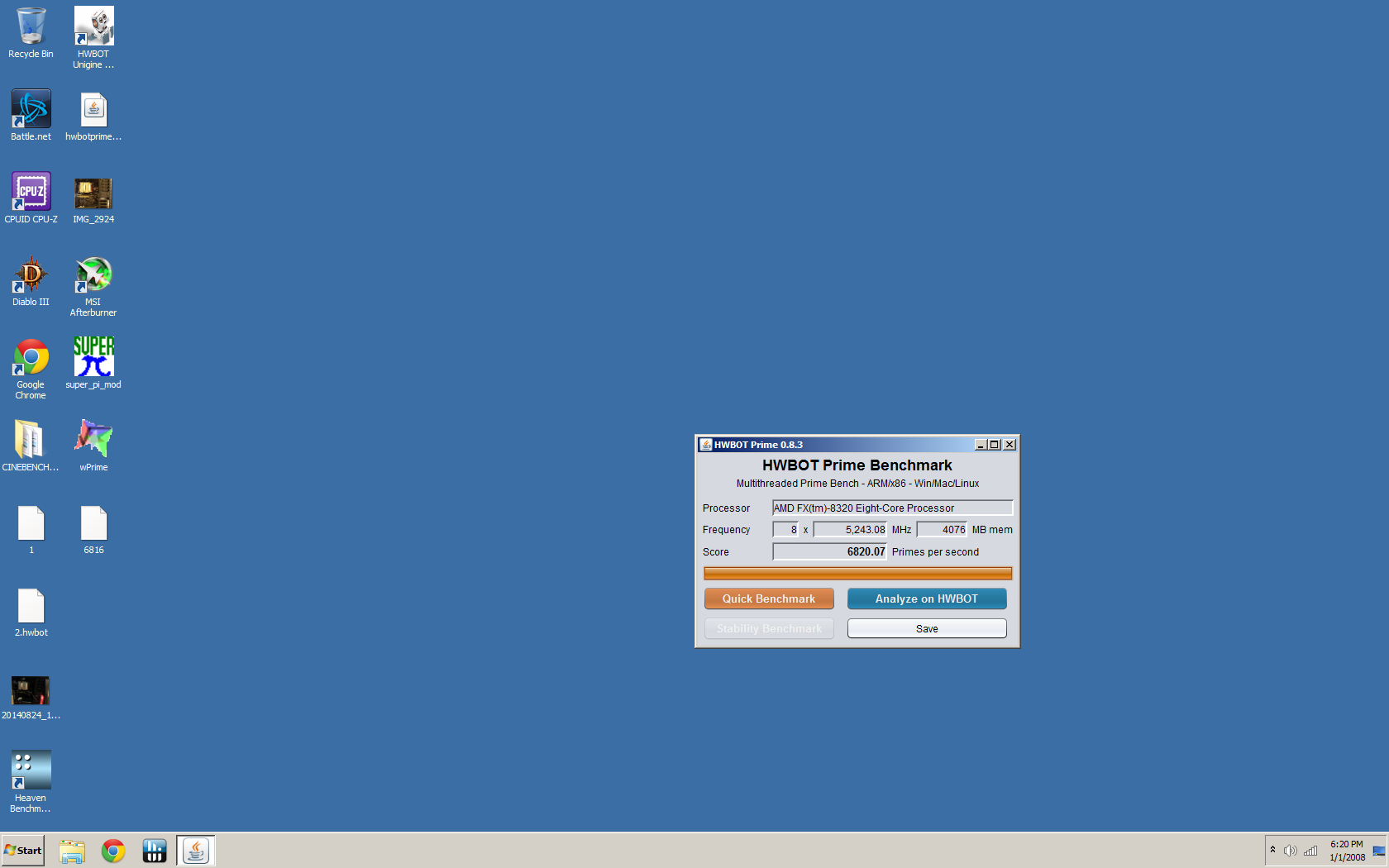The width and height of the screenshot is (1389, 868).
Task: Select the 20140824 image thumbnail
Action: (31, 697)
